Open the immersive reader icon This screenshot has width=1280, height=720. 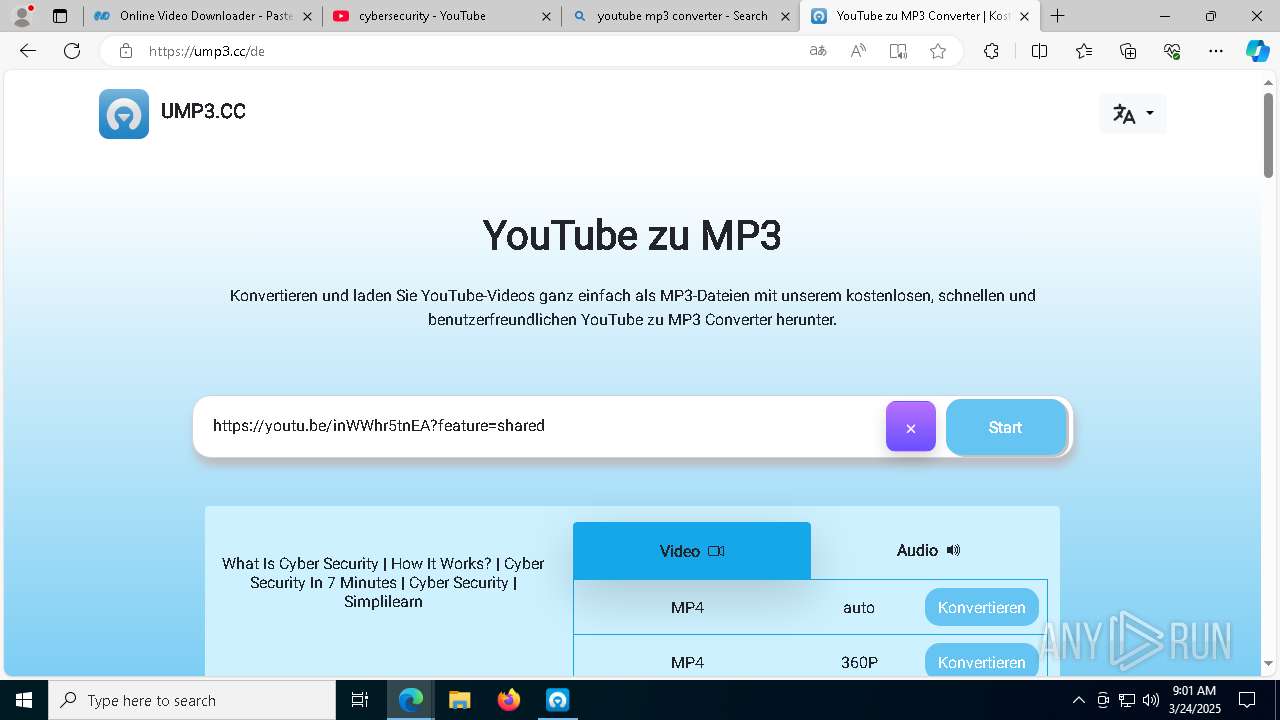click(898, 51)
